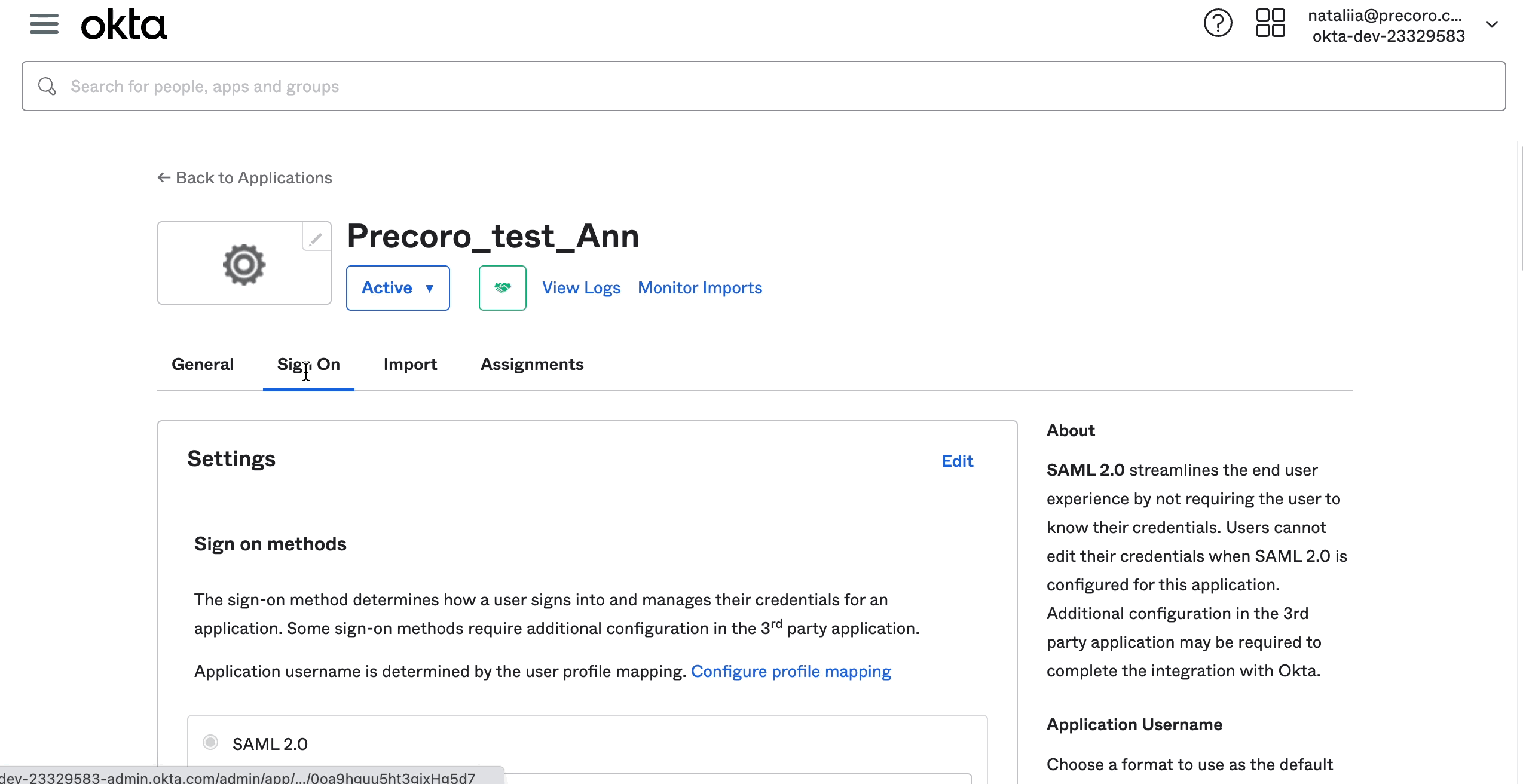Select the Sign On tab

308,365
